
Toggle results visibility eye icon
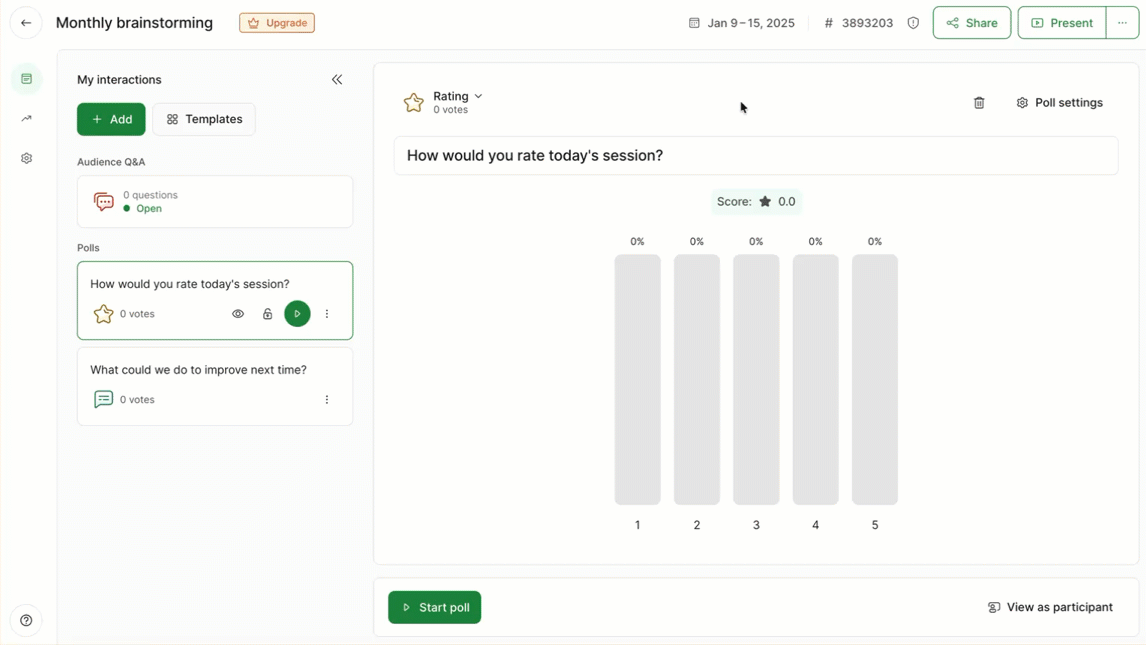pos(238,314)
